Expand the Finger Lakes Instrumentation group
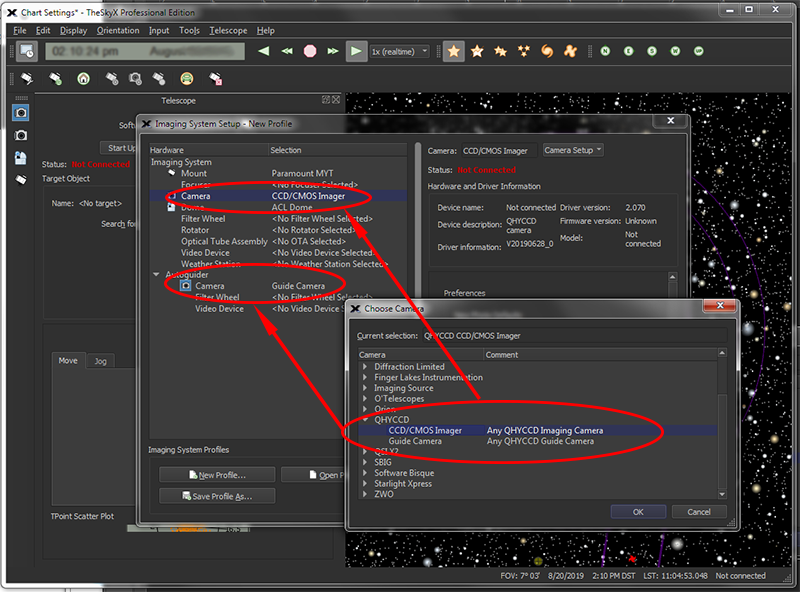The width and height of the screenshot is (800, 592). click(365, 377)
